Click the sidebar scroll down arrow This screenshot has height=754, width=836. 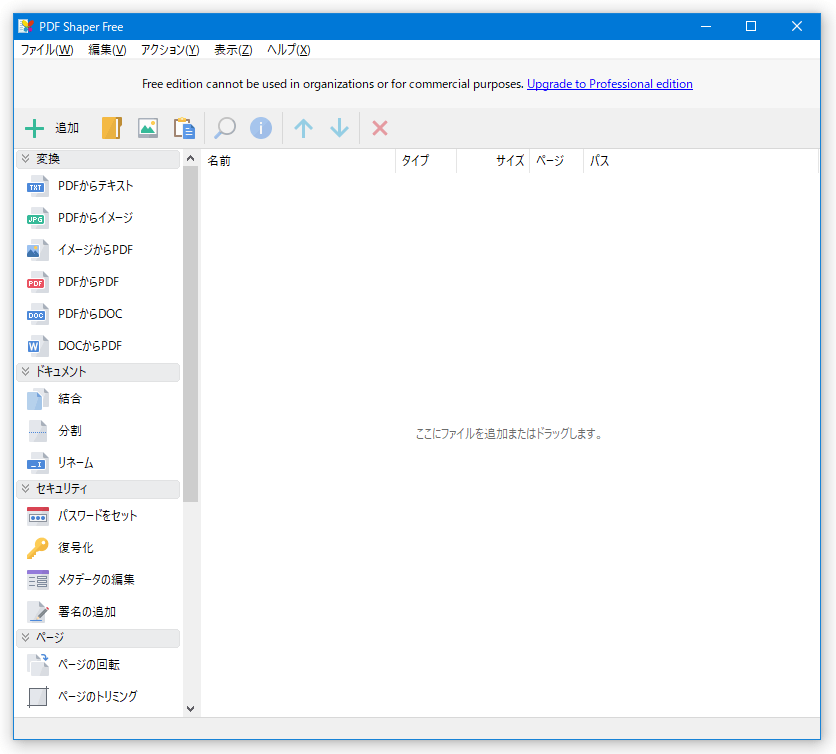tap(190, 709)
